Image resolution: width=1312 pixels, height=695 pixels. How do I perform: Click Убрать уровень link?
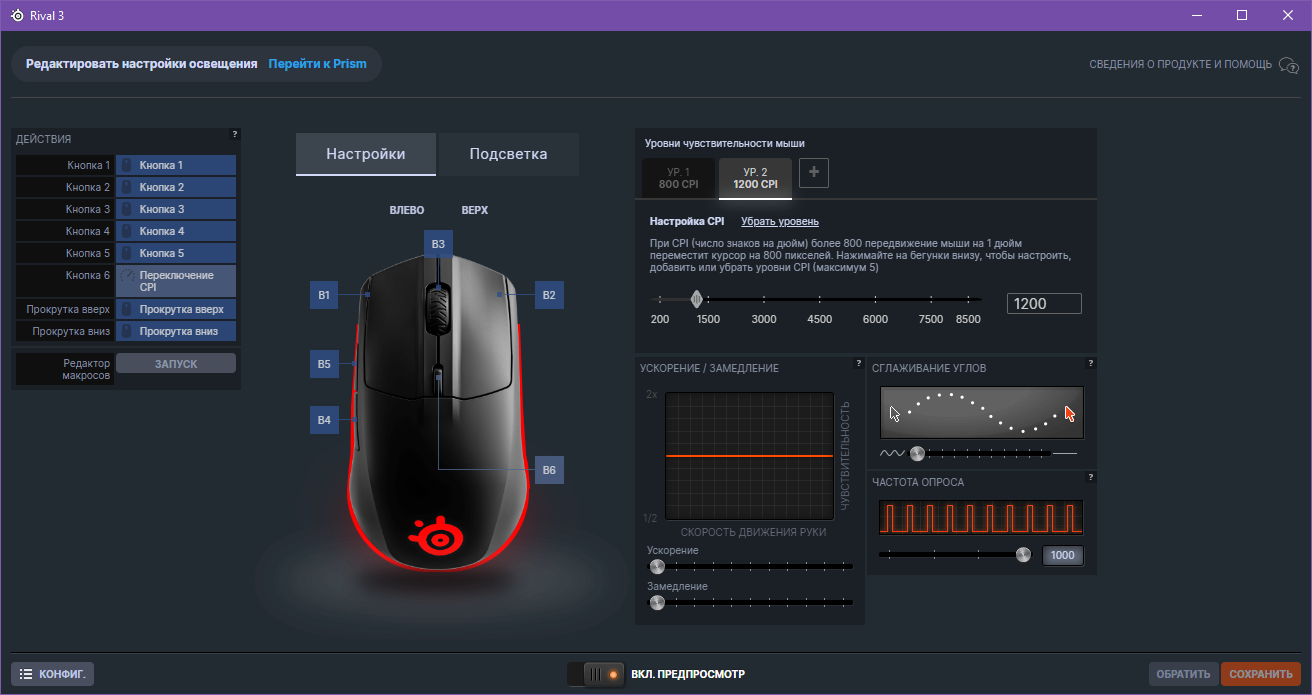780,221
